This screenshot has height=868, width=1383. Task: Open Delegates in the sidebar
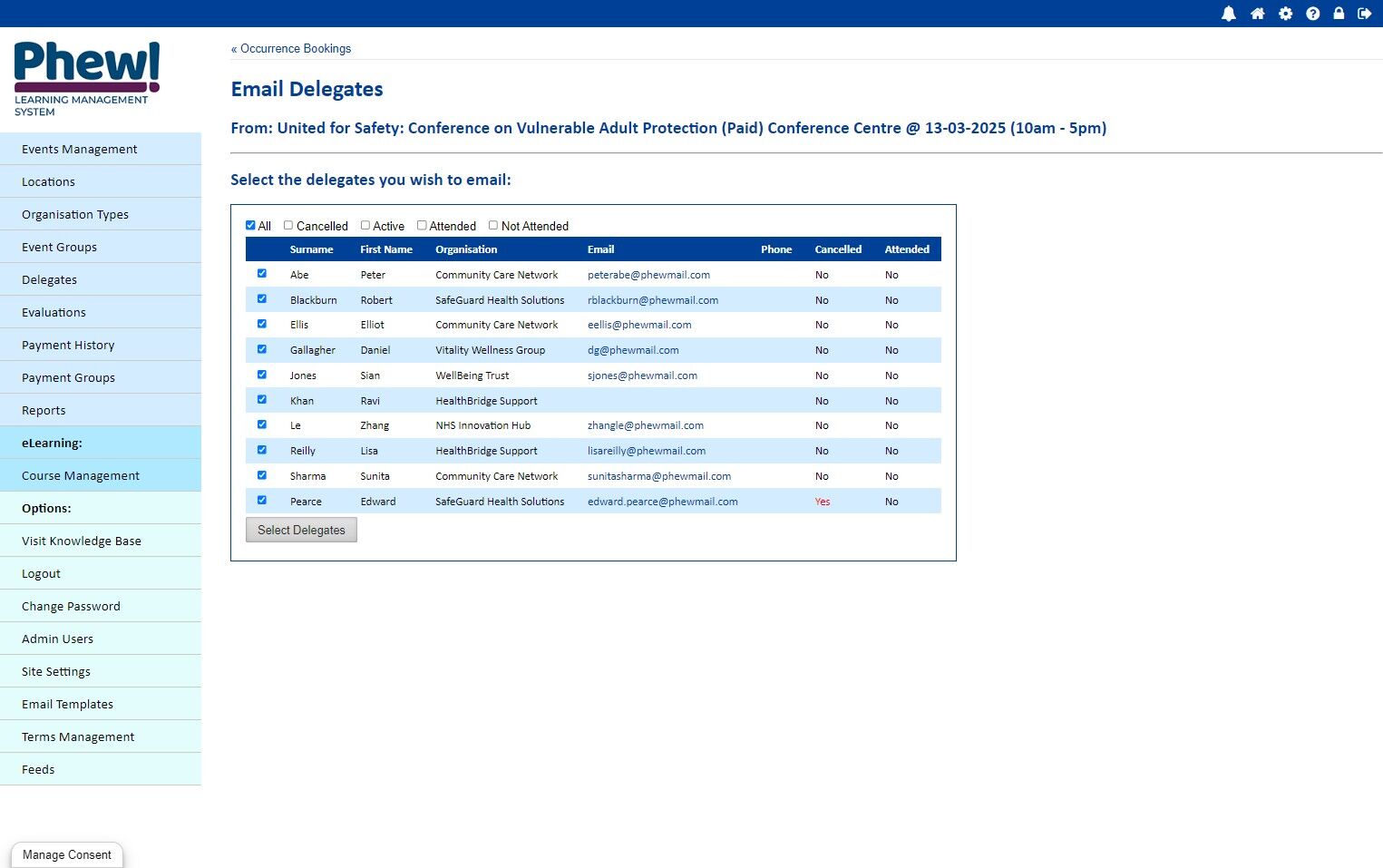click(101, 279)
